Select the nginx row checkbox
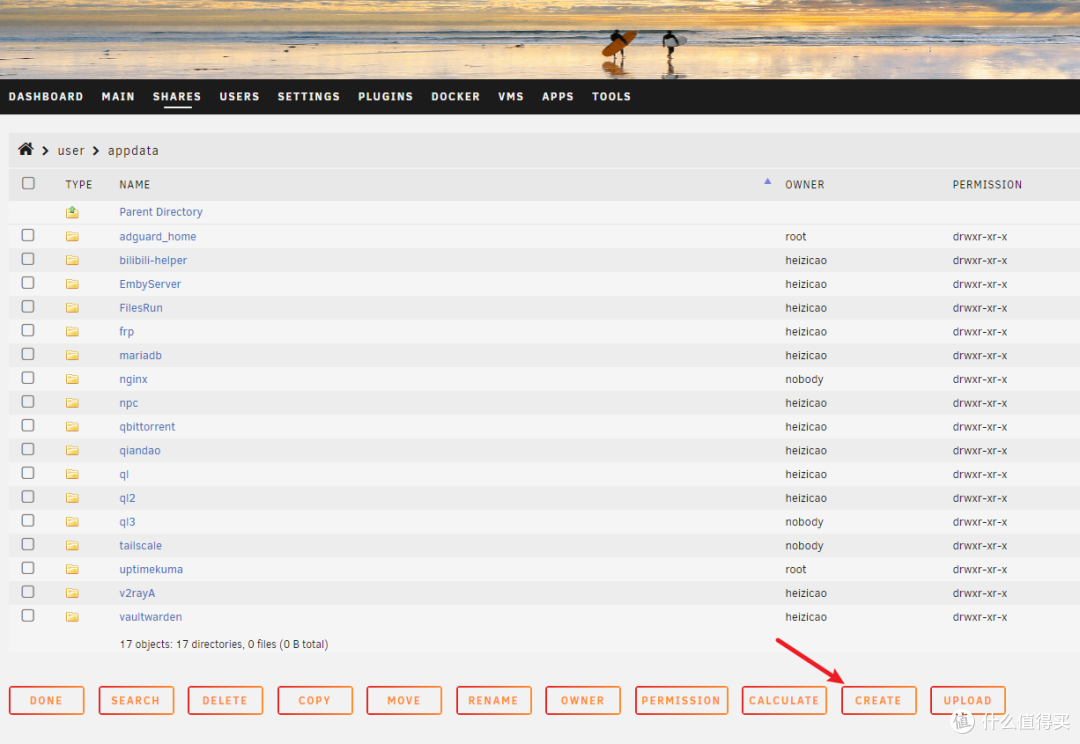 point(28,378)
